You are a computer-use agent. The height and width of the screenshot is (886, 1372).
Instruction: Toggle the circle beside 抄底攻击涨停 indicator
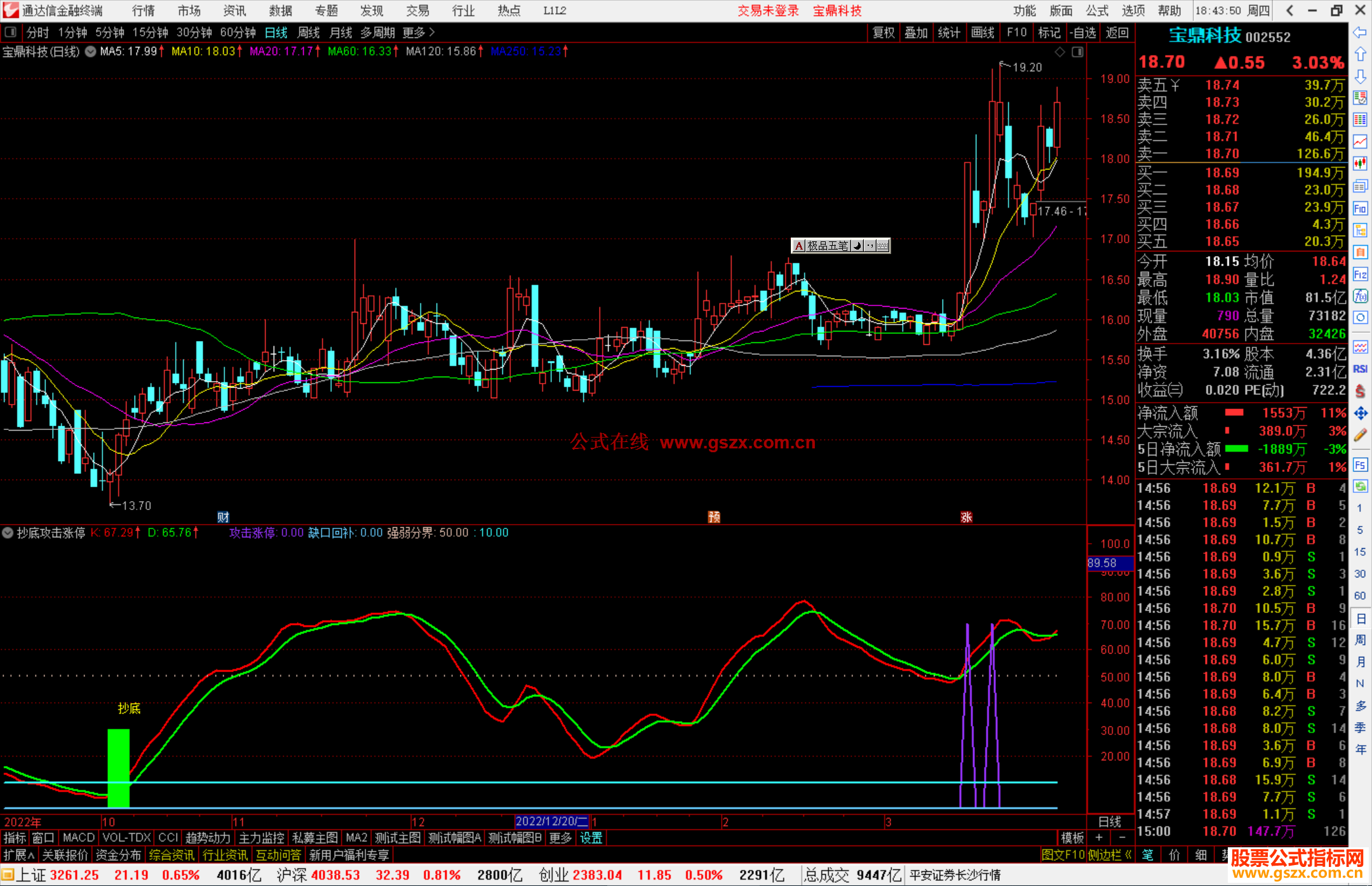point(8,533)
